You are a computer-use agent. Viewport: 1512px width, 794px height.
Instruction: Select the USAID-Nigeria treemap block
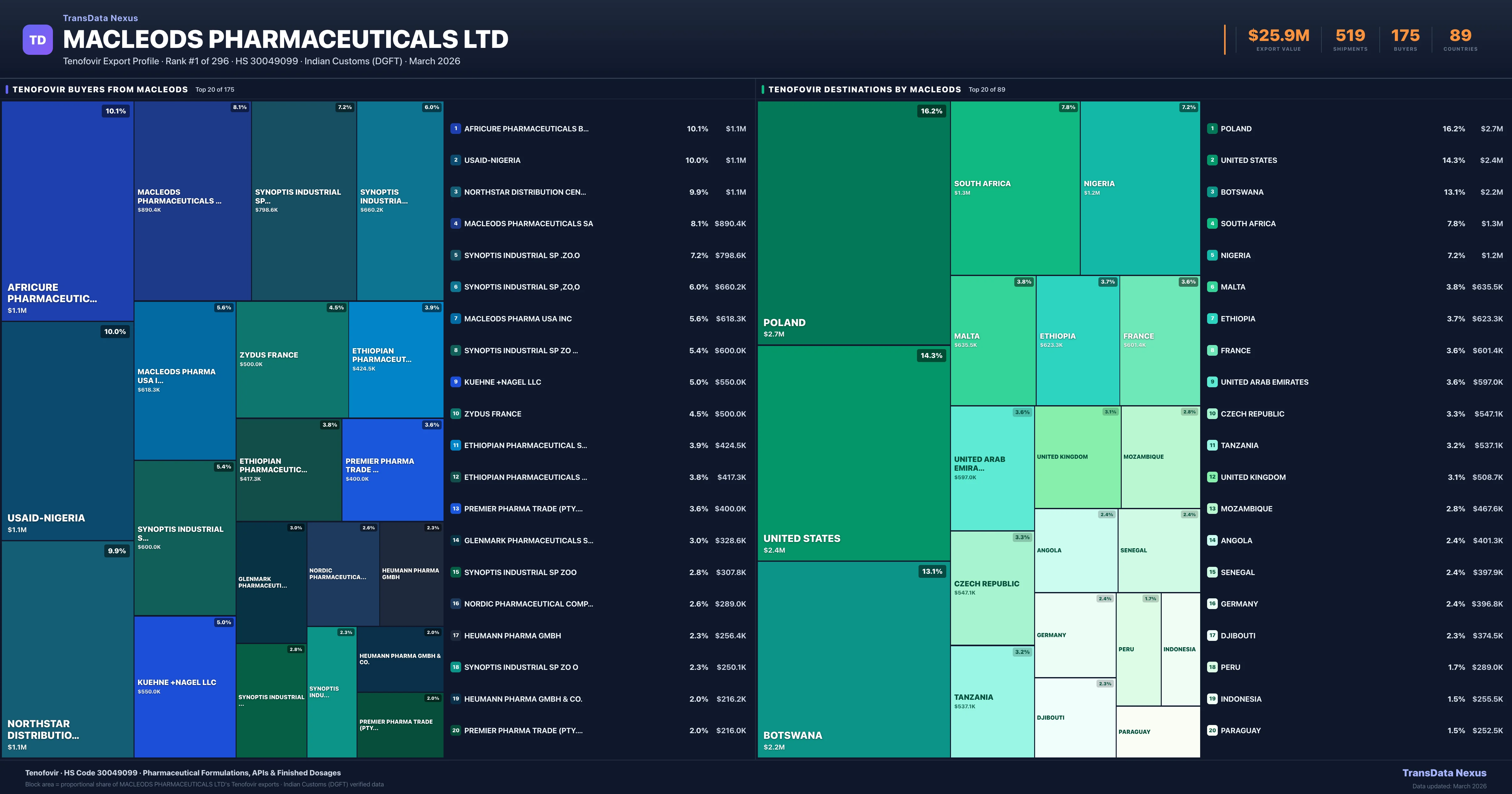pyautogui.click(x=67, y=430)
